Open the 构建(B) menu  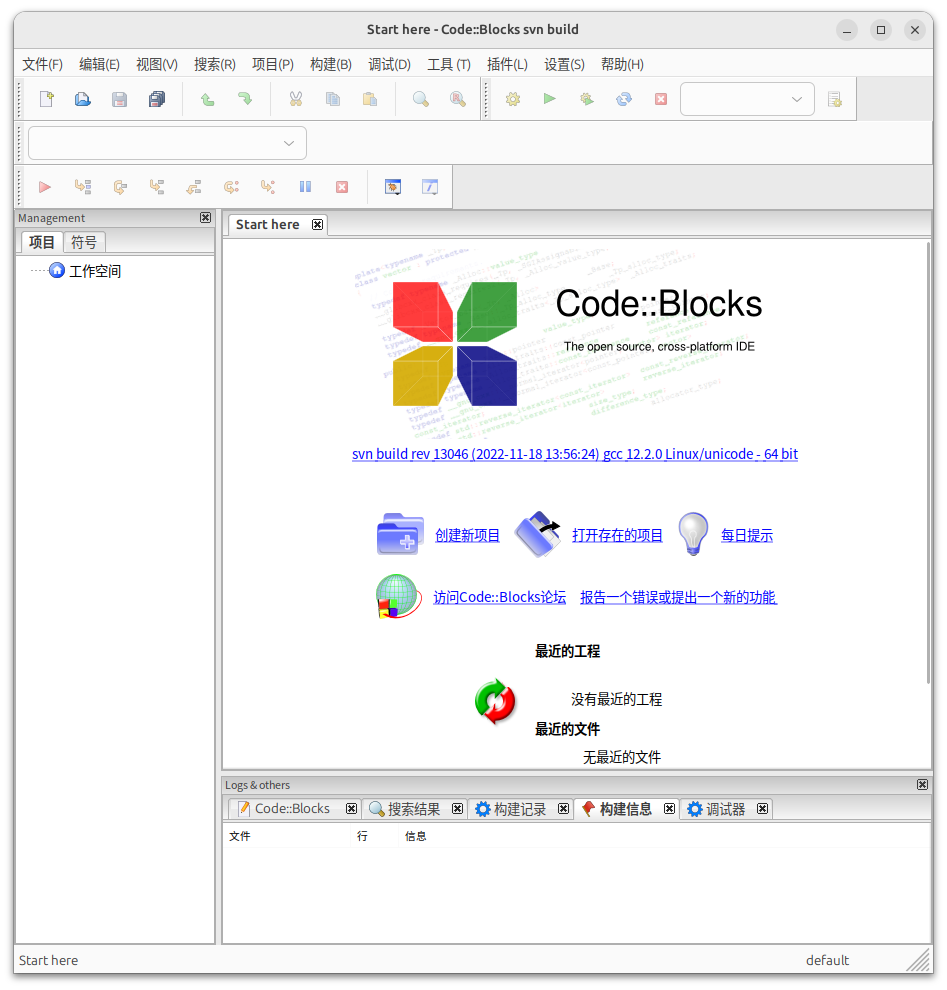[x=331, y=64]
